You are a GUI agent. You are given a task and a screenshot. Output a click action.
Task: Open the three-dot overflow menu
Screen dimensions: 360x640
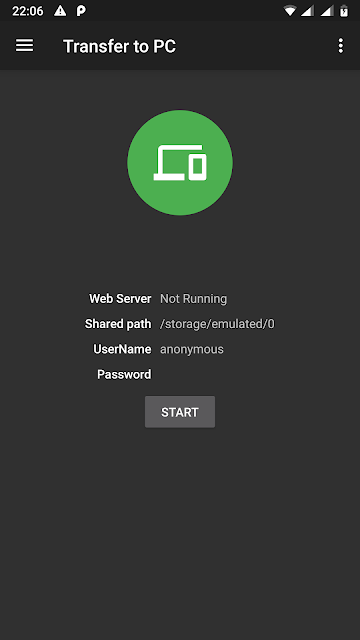point(341,46)
